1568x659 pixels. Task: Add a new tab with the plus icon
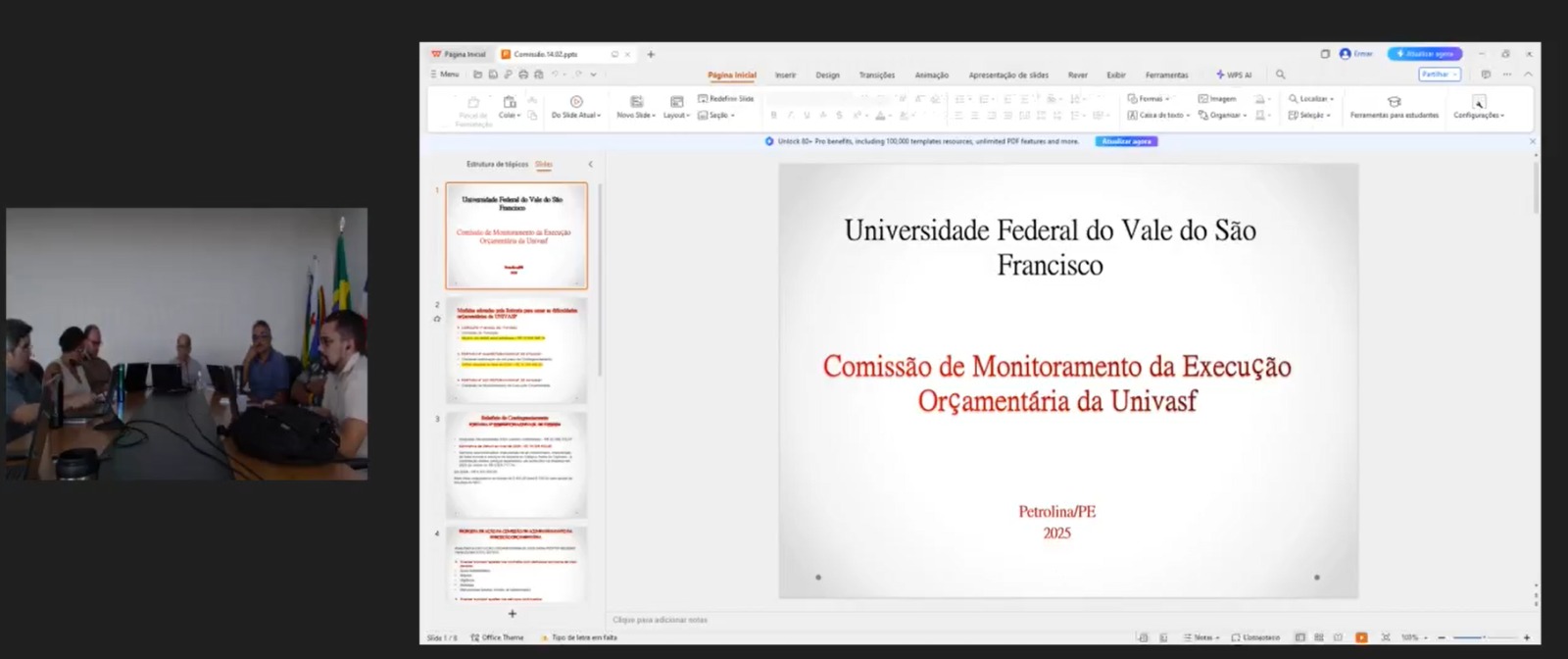pos(651,54)
